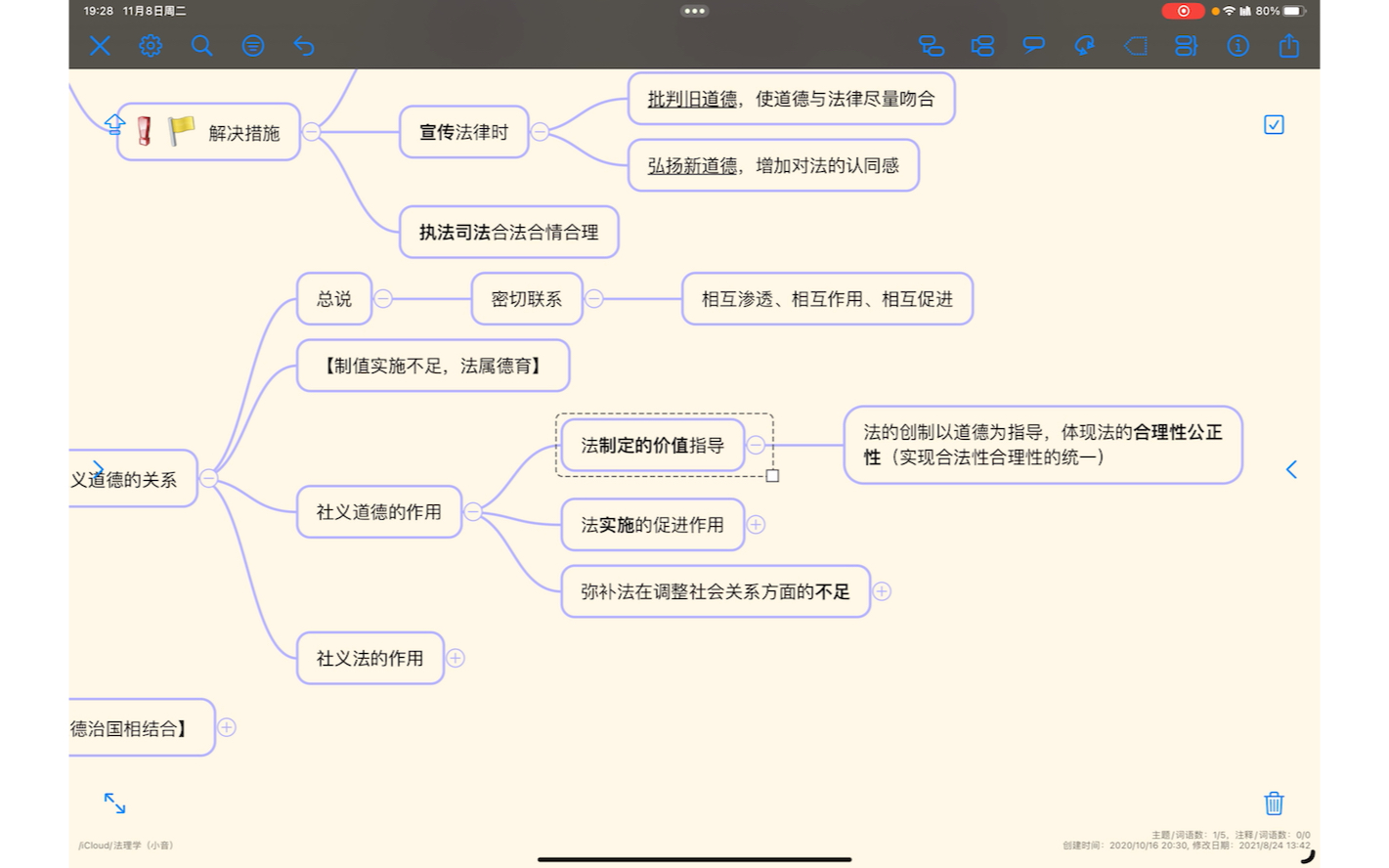Tap the label tag icon

coord(1136,45)
